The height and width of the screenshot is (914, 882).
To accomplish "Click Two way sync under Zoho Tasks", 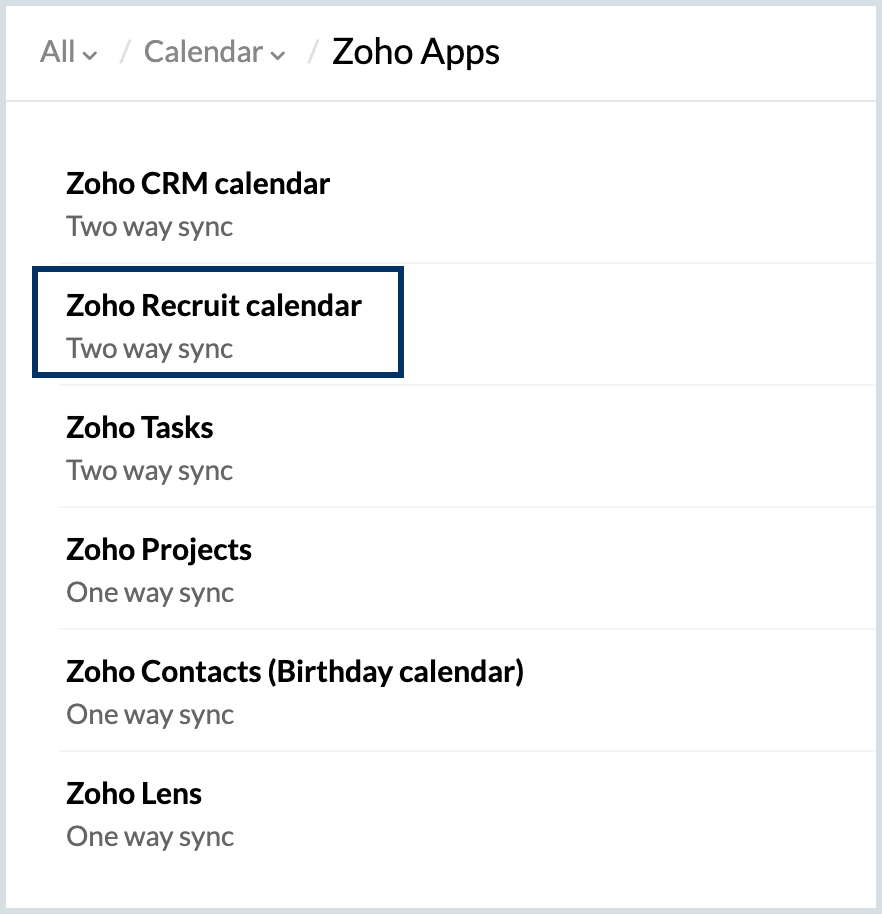I will 150,471.
